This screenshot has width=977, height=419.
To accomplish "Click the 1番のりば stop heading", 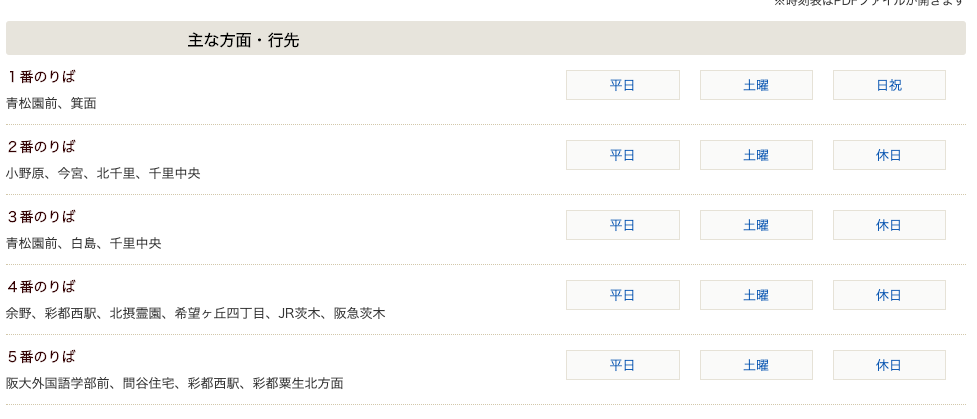I will [41, 77].
